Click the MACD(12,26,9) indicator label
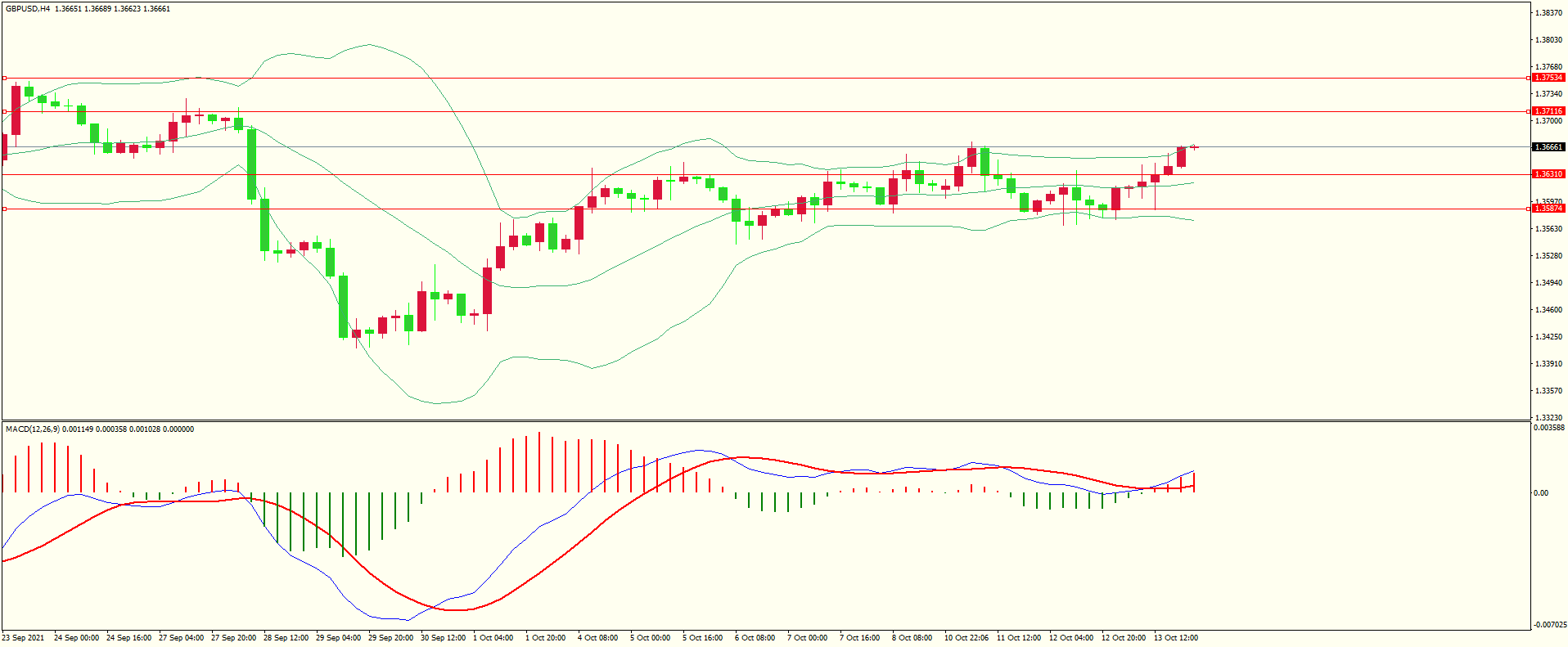The width and height of the screenshot is (1568, 647). (x=32, y=429)
